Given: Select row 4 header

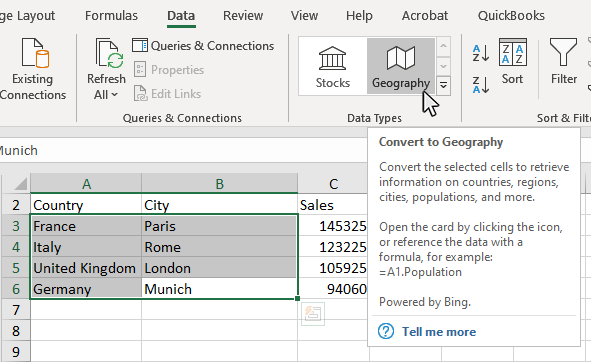Looking at the screenshot, I should point(15,247).
